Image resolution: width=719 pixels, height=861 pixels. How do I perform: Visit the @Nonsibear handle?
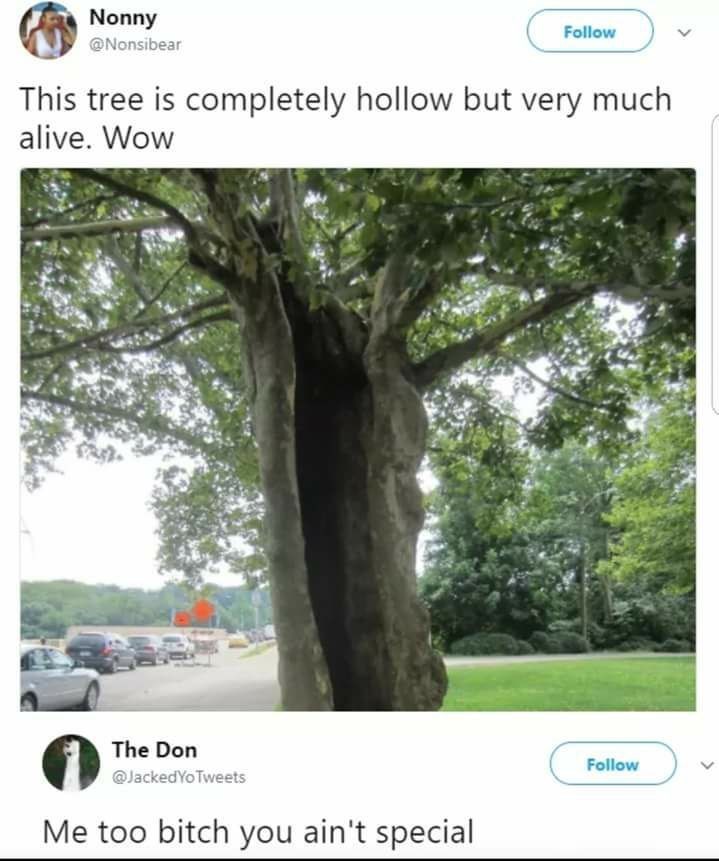click(x=135, y=44)
